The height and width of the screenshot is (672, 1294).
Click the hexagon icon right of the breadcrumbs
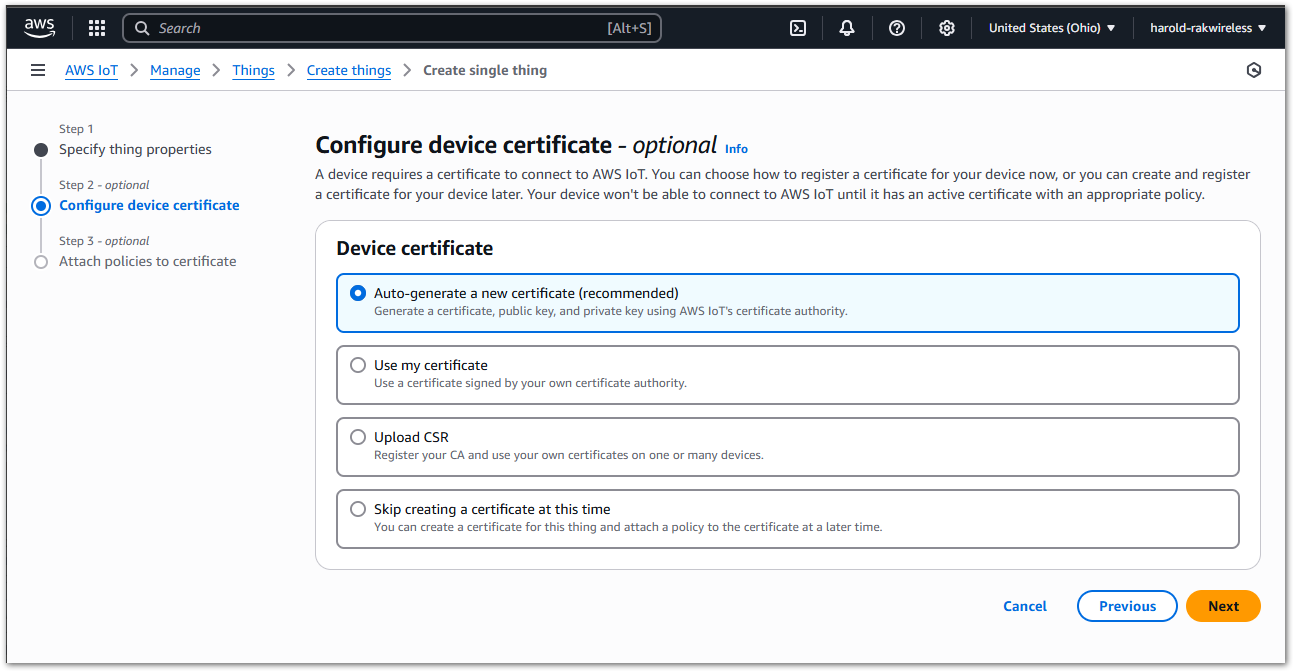[1254, 70]
